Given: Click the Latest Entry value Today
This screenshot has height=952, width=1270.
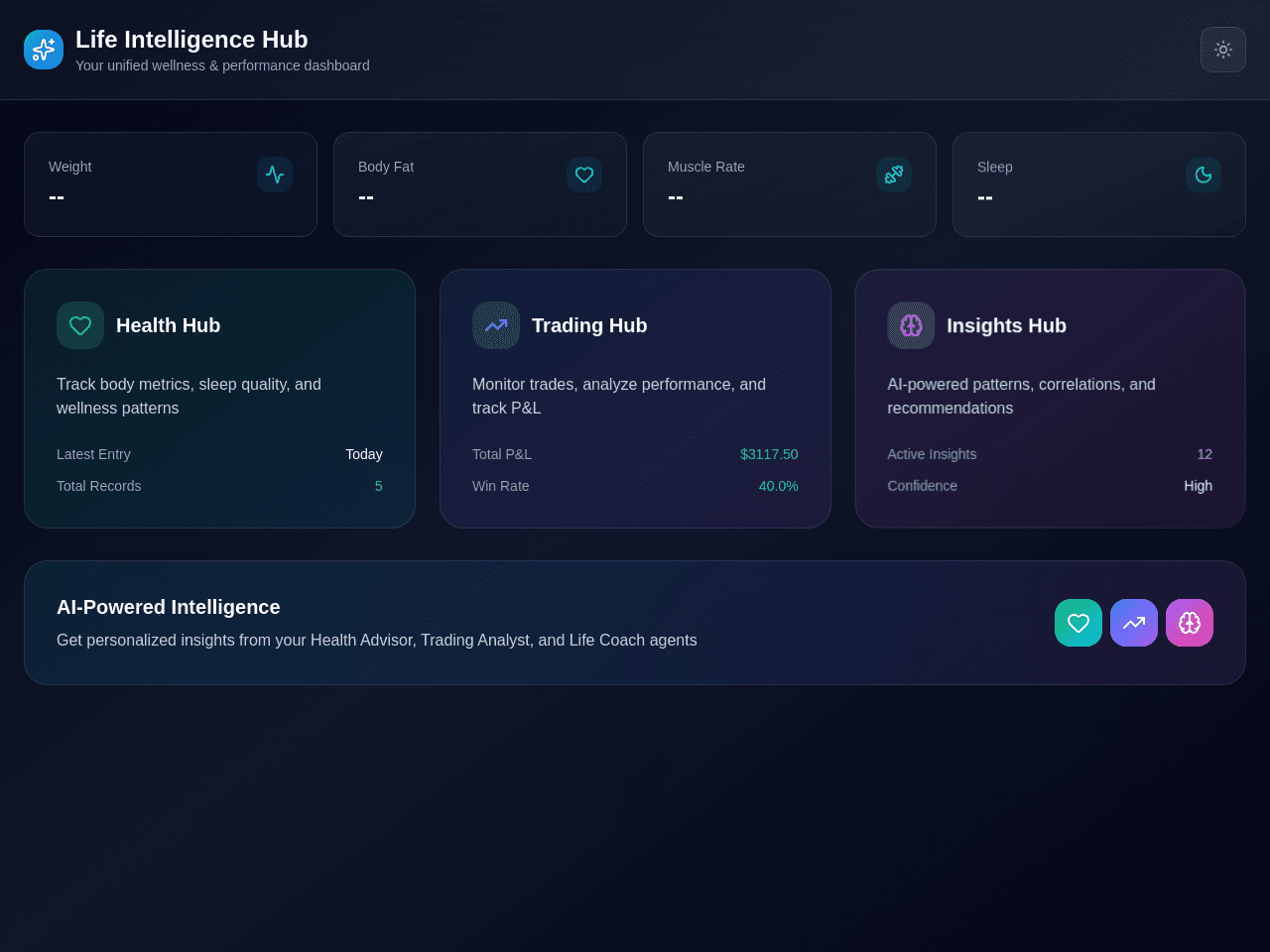Looking at the screenshot, I should click(363, 454).
